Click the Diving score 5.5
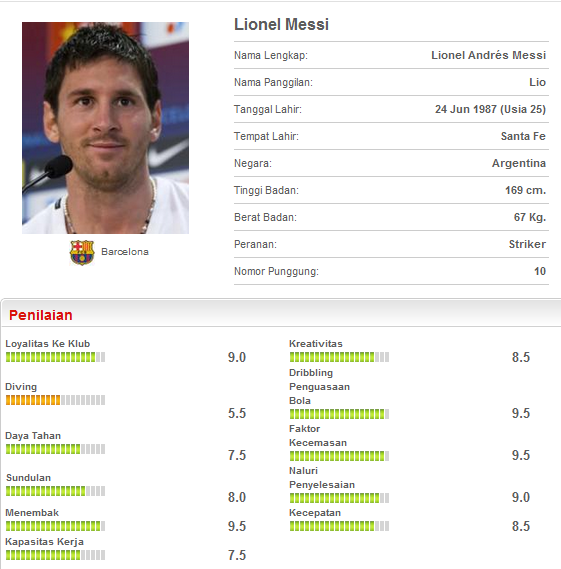 (x=237, y=413)
